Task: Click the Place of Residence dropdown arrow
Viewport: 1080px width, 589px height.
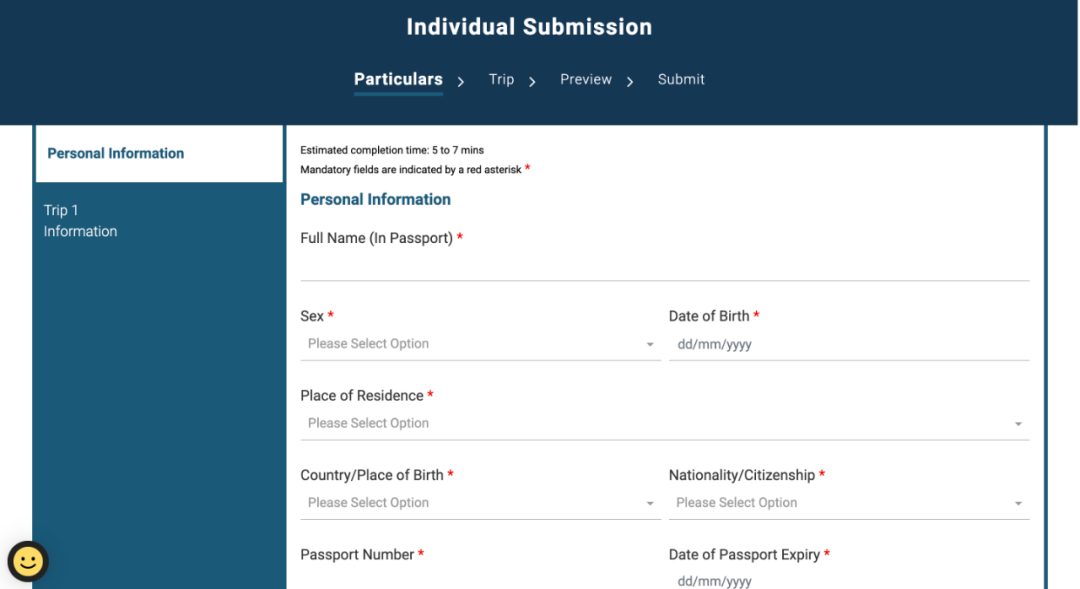Action: [x=1018, y=425]
